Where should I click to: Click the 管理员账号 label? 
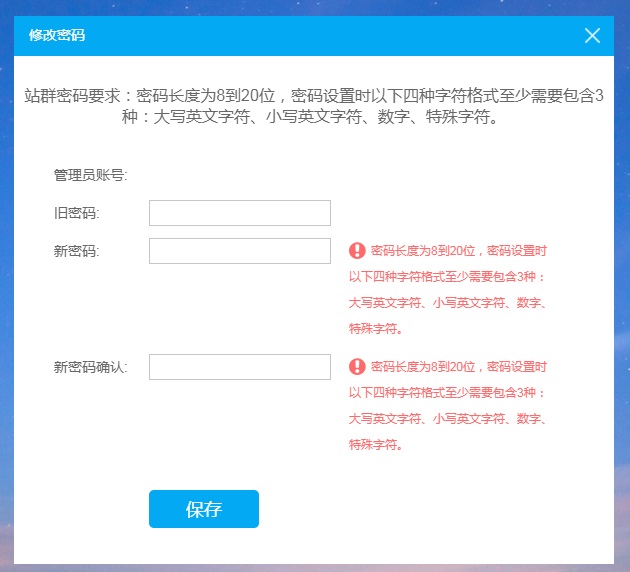click(90, 175)
